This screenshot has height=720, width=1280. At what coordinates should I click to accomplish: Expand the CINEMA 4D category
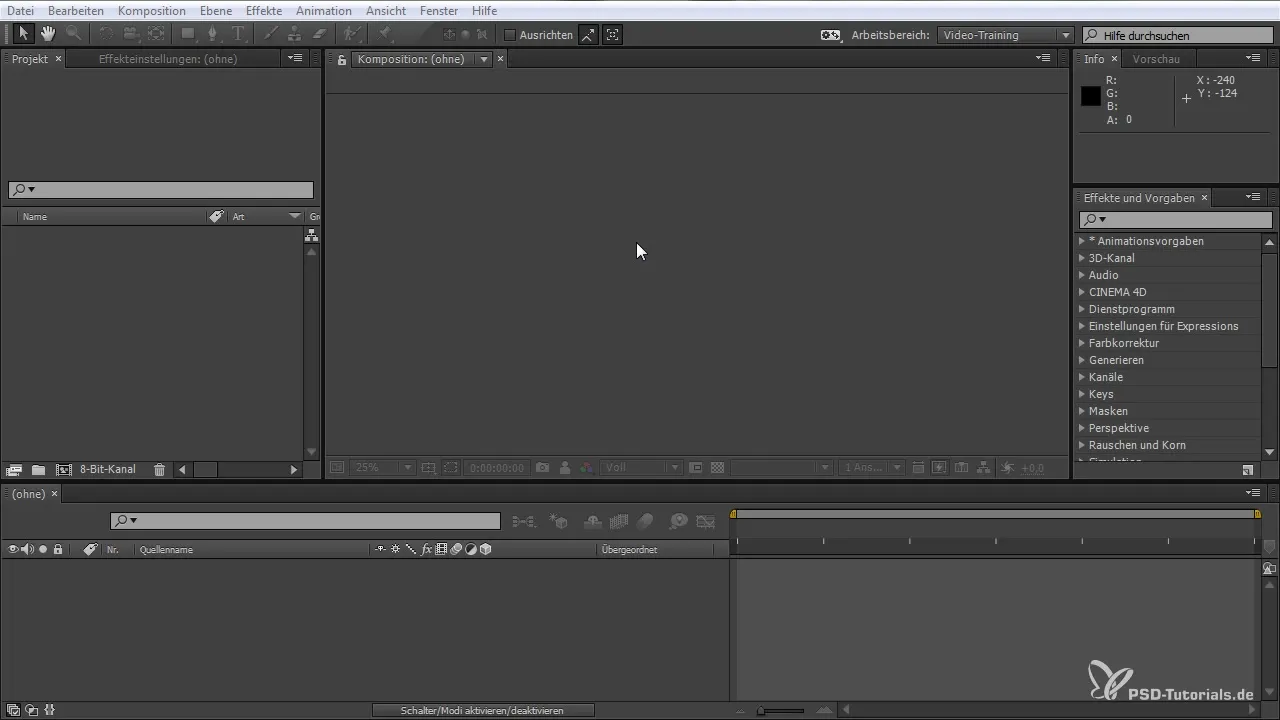click(x=1082, y=292)
